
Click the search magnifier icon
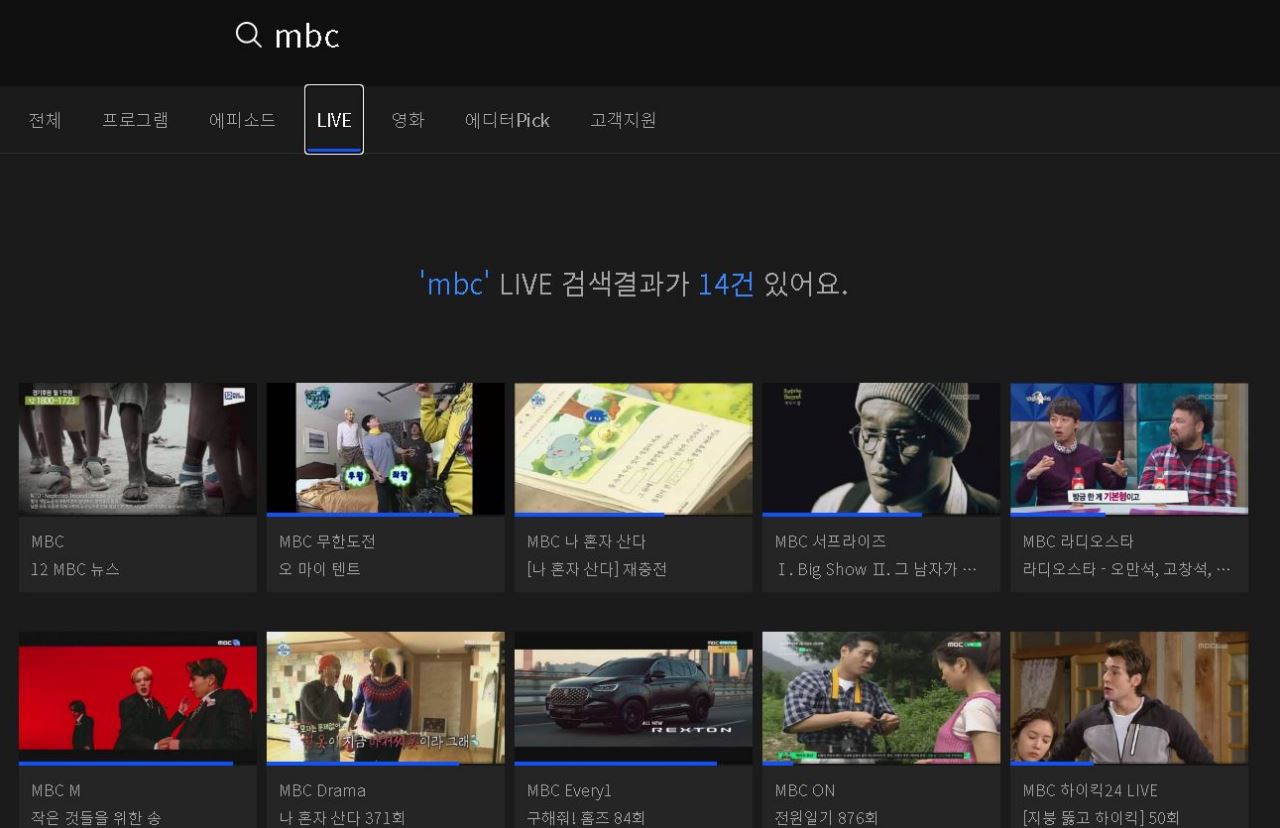click(248, 35)
